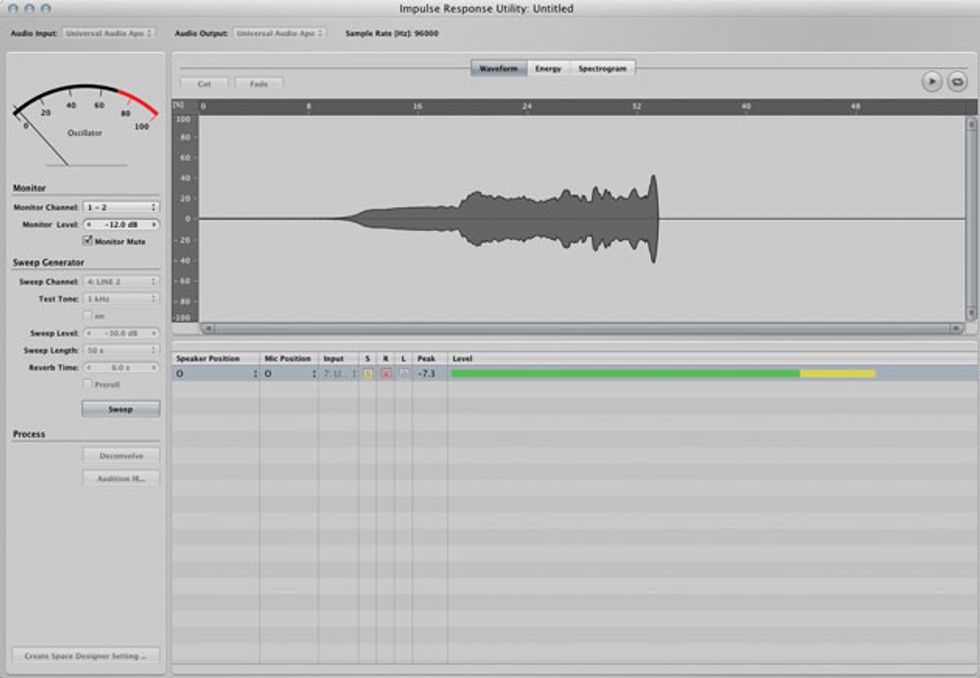The height and width of the screenshot is (678, 980).
Task: Switch to the Energy tab
Action: [548, 69]
